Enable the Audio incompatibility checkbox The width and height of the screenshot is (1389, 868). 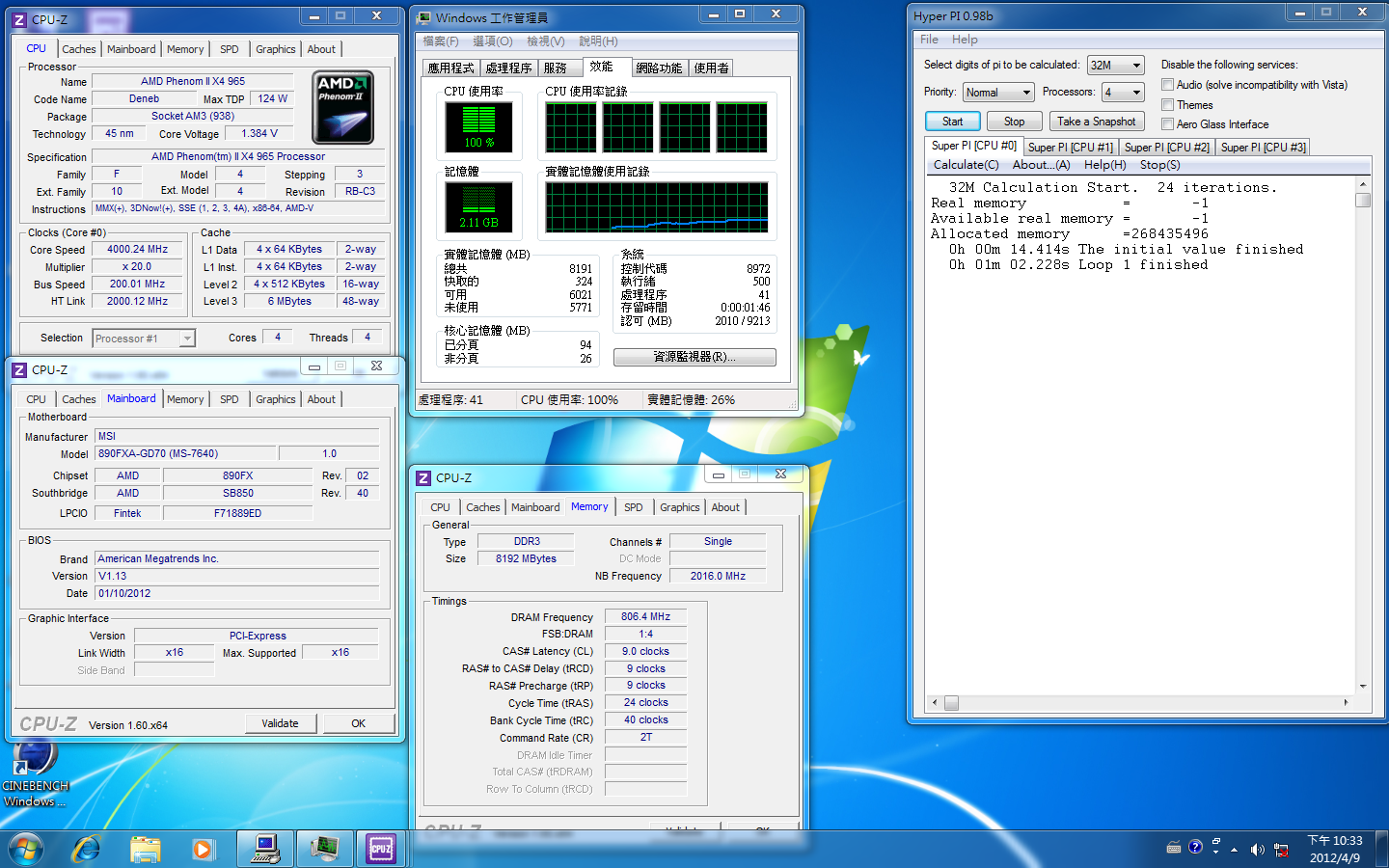point(1167,85)
